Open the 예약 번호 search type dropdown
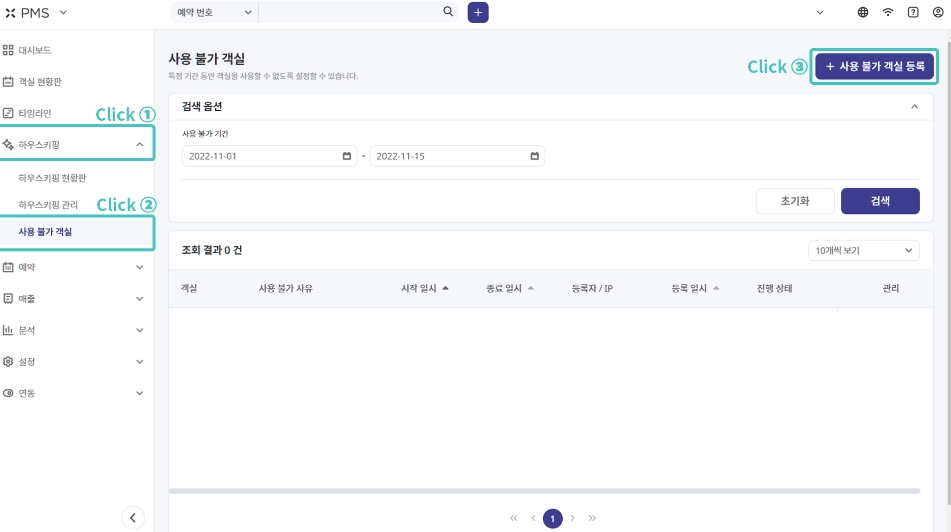Image resolution: width=951 pixels, height=532 pixels. 214,12
